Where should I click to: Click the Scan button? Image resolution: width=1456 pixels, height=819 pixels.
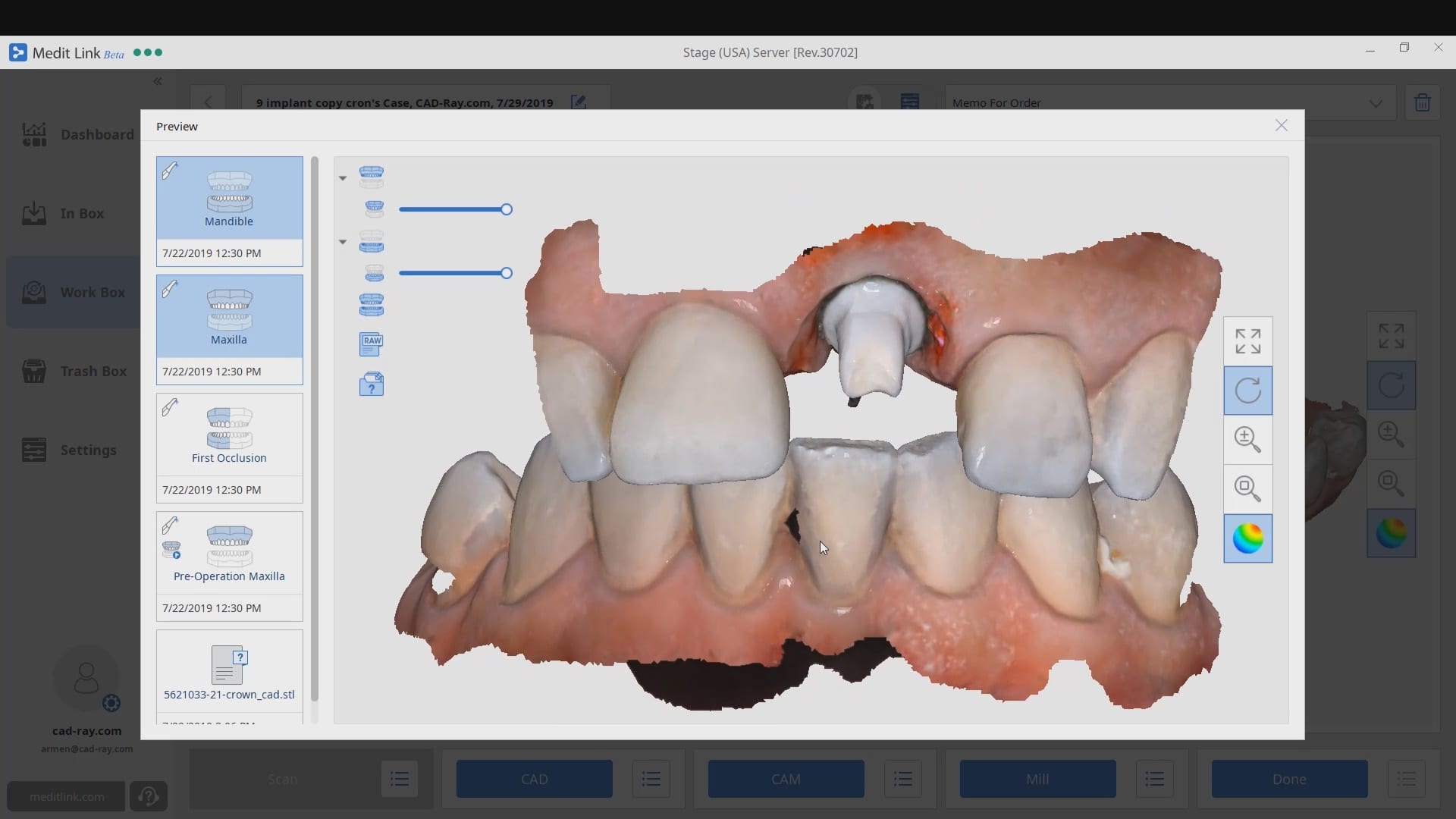pos(282,779)
